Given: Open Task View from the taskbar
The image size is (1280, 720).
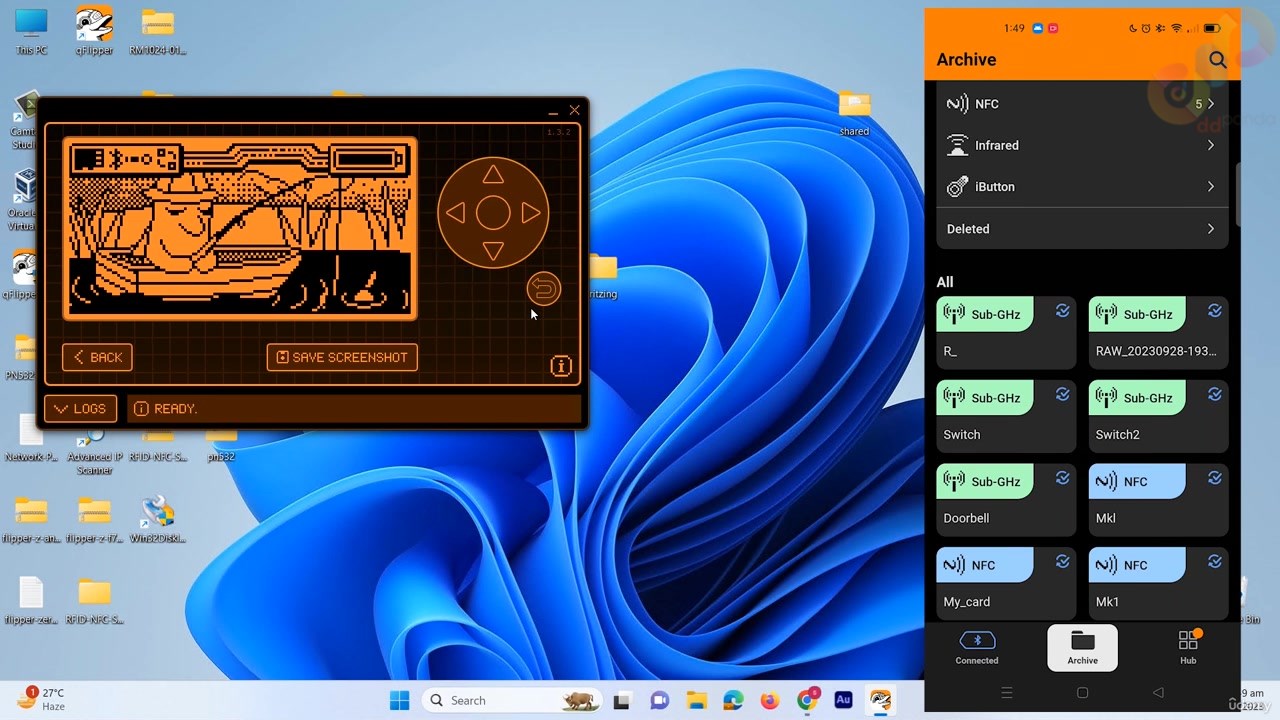Looking at the screenshot, I should pos(621,700).
